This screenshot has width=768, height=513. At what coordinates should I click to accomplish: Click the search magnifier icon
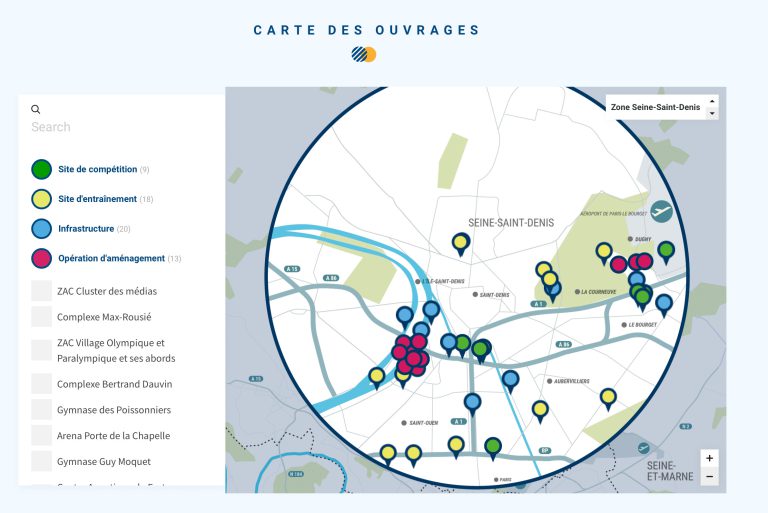[x=35, y=109]
